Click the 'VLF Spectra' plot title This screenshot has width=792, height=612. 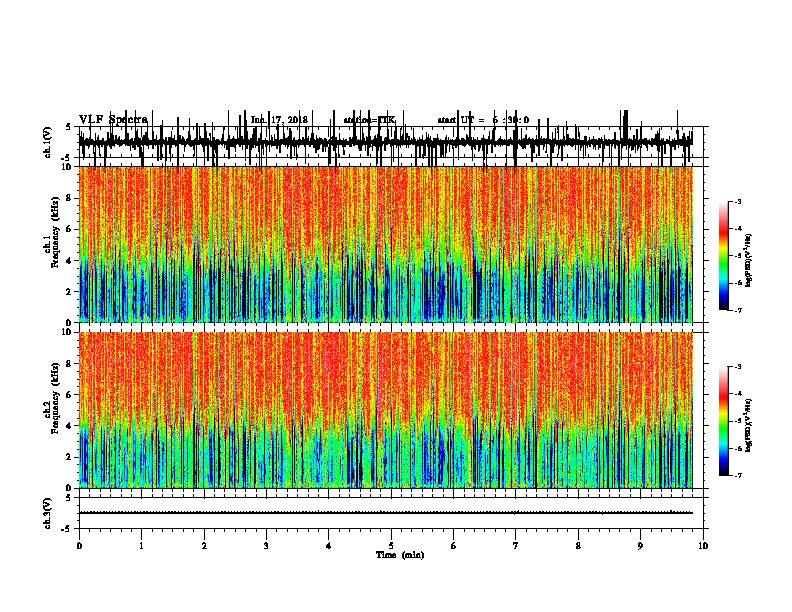[113, 120]
